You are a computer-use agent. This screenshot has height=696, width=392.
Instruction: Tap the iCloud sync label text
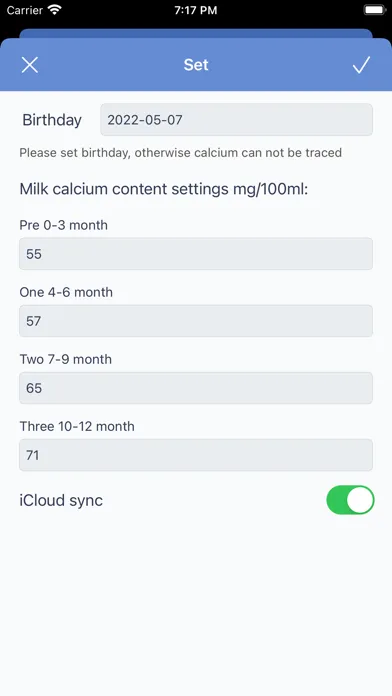61,500
